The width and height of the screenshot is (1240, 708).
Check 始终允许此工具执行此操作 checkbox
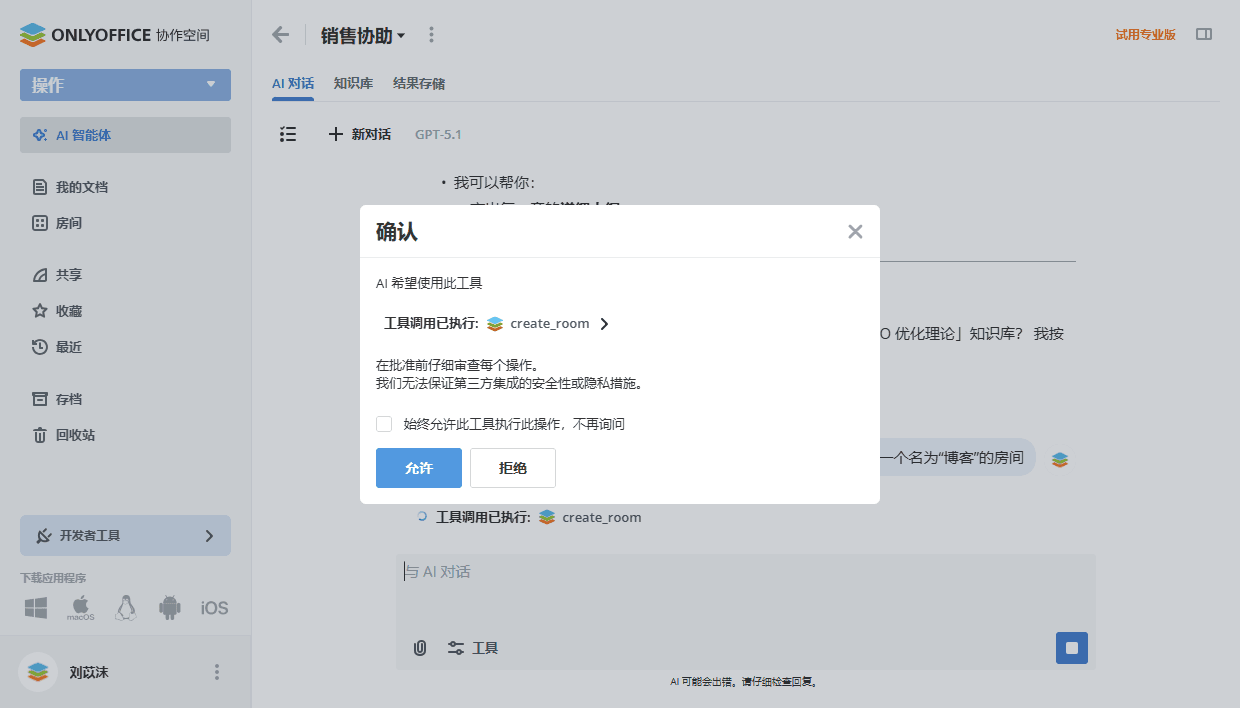pos(384,424)
